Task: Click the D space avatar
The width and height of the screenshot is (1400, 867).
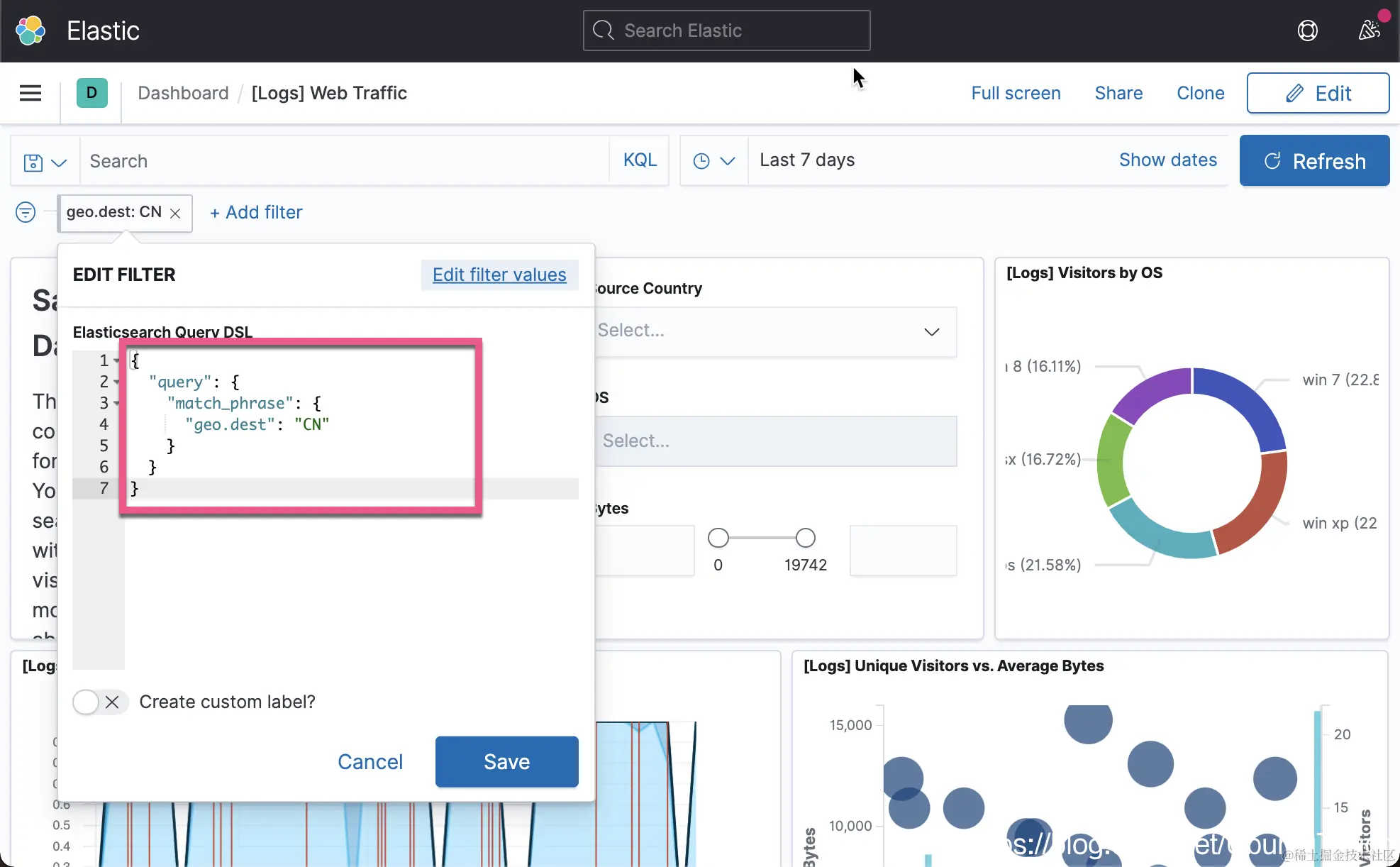Action: tap(91, 93)
